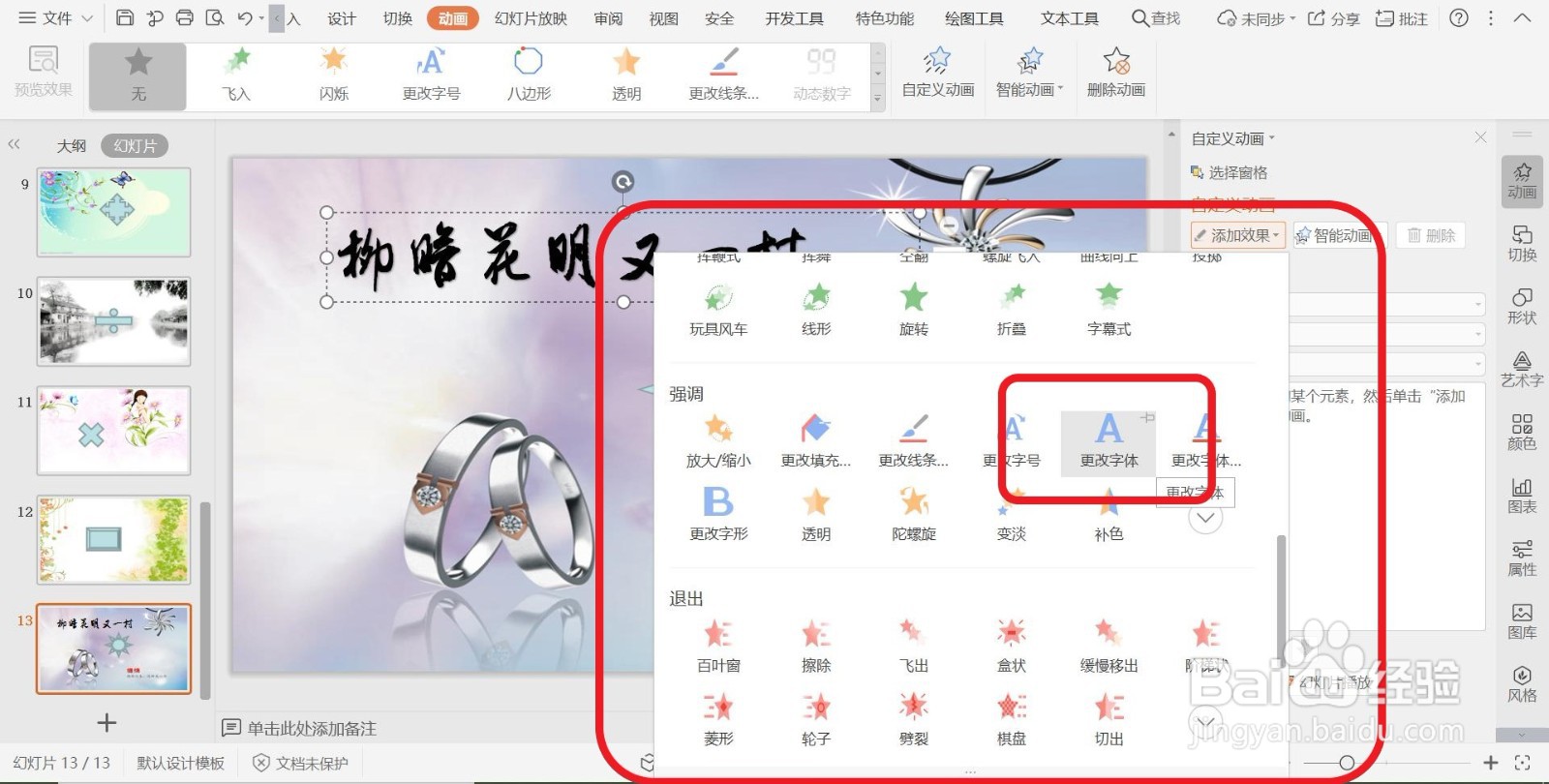Viewport: 1549px width, 784px height.
Task: Apply 更改字体 emphasis effect
Action: point(1109,443)
